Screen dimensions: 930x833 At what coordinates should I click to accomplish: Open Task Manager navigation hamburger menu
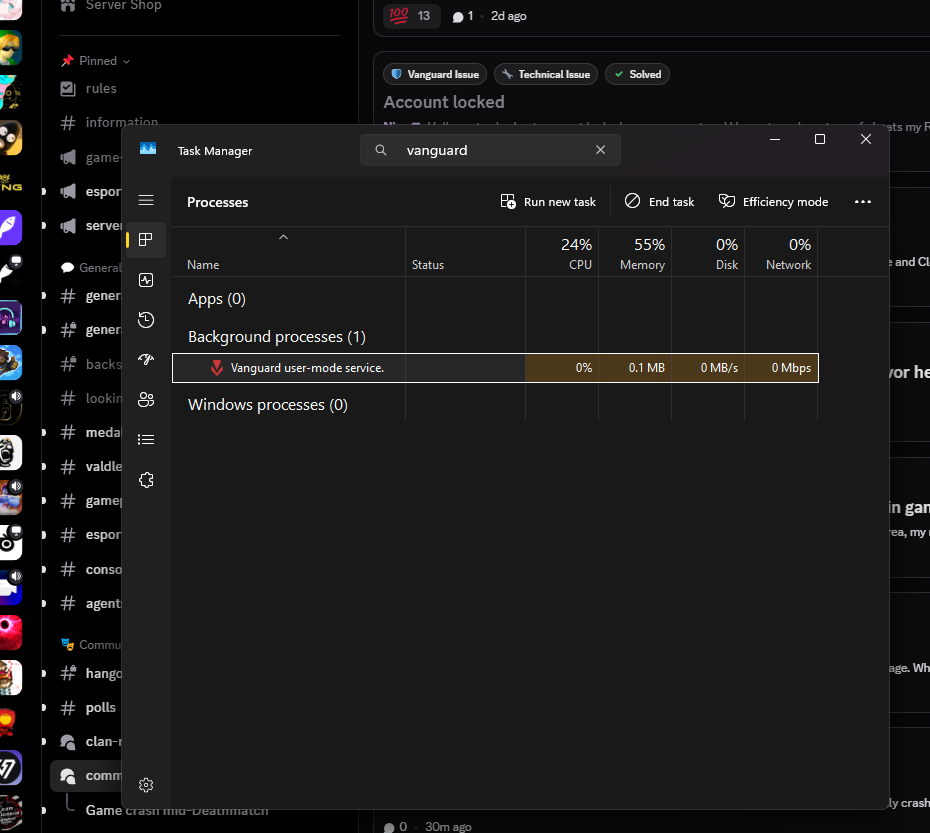(146, 200)
